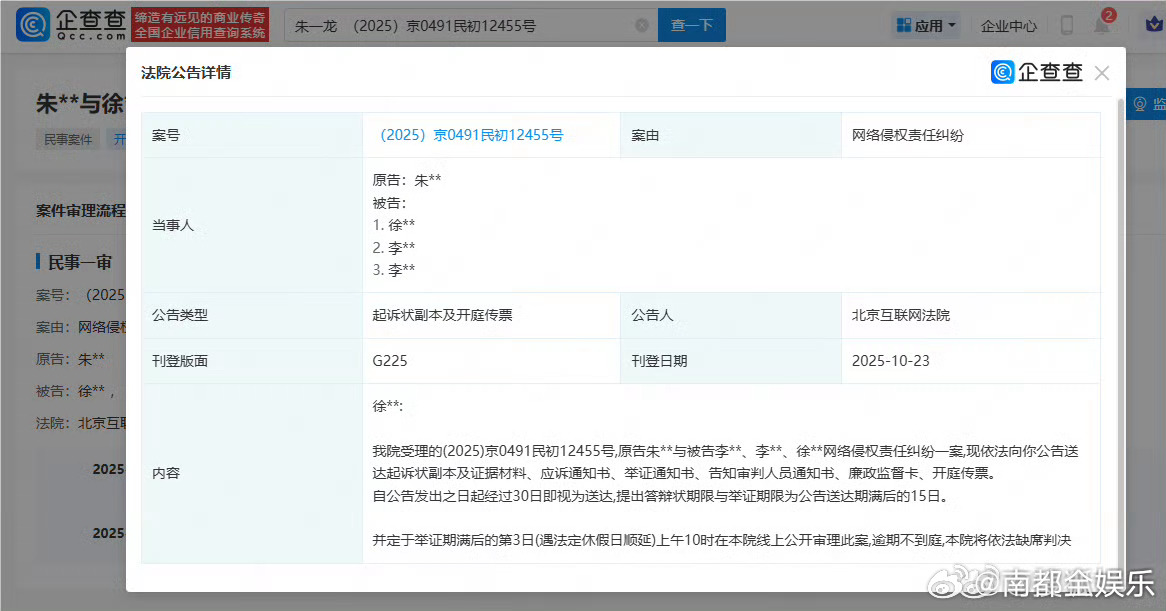Click the sentence starting 自公告发出之日起
Viewport: 1166px width, 611px height.
661,496
